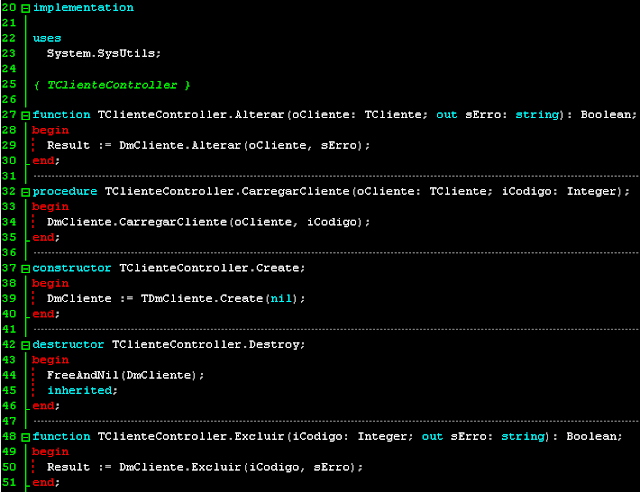The height and width of the screenshot is (492, 640).
Task: Click the 'uses' keyword
Action: click(47, 38)
